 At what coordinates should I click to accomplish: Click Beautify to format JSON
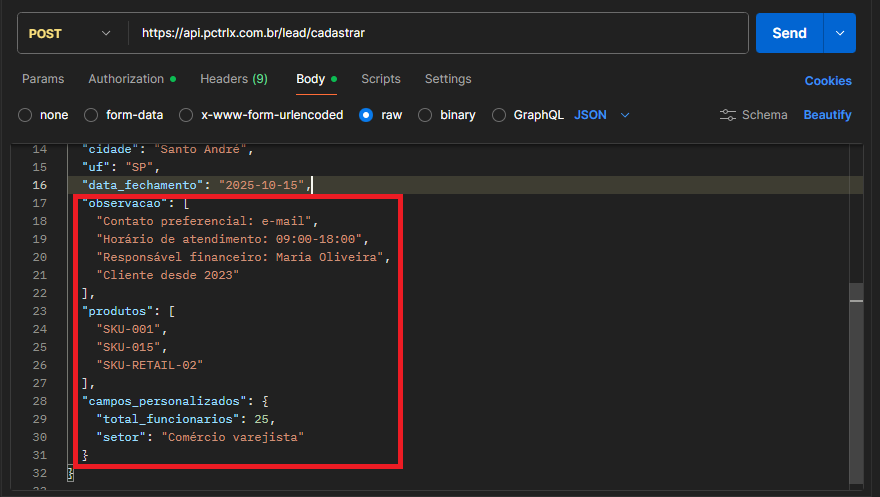pyautogui.click(x=827, y=115)
